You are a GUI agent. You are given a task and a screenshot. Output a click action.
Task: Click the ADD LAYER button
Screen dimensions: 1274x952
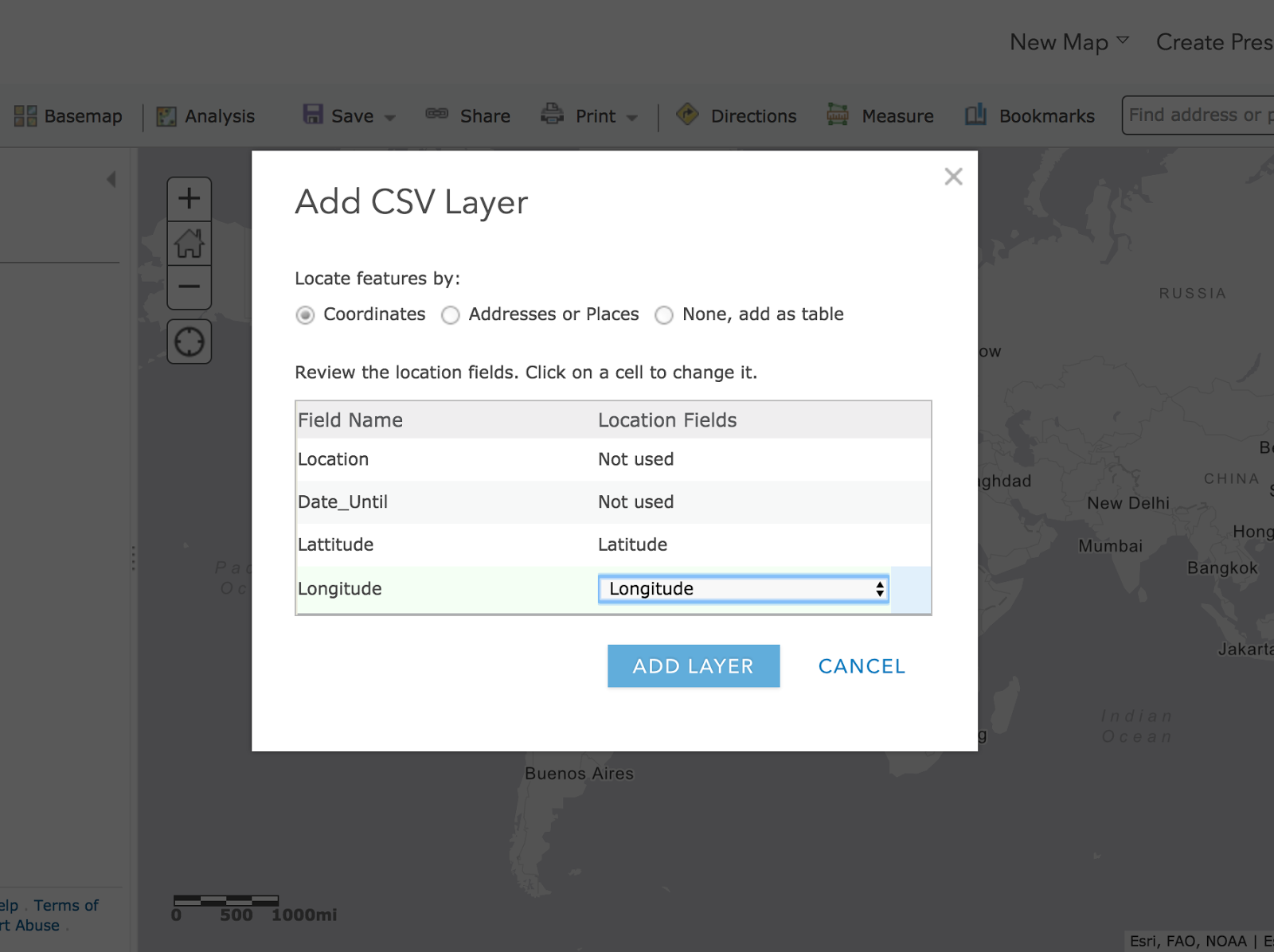point(694,666)
